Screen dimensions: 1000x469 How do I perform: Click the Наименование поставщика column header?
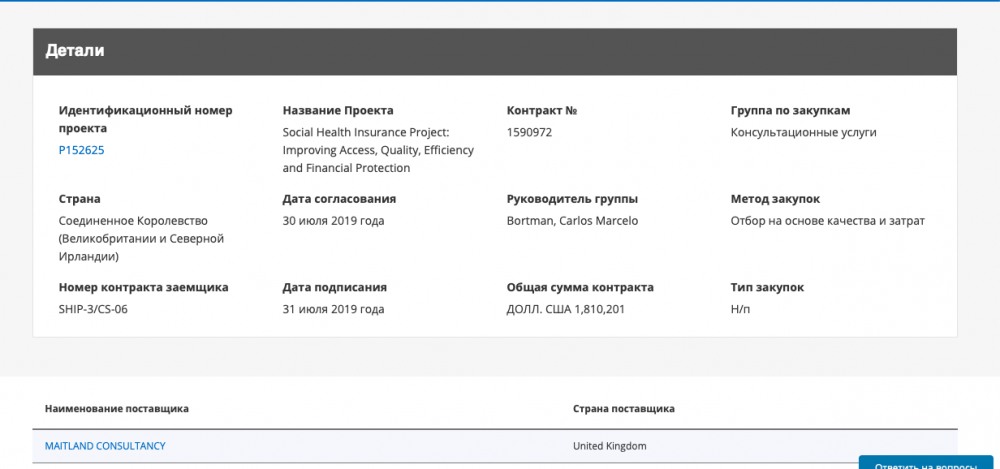coord(117,408)
